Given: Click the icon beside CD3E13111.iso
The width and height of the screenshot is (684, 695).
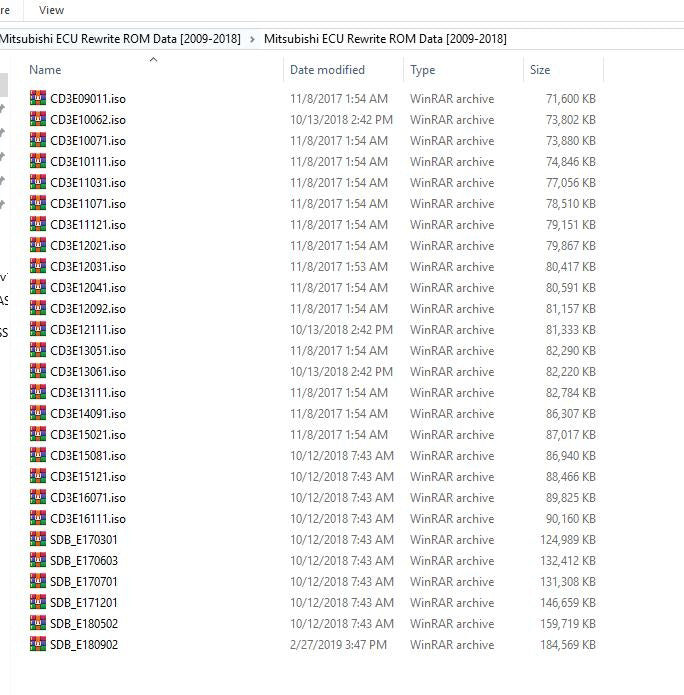Looking at the screenshot, I should [38, 393].
